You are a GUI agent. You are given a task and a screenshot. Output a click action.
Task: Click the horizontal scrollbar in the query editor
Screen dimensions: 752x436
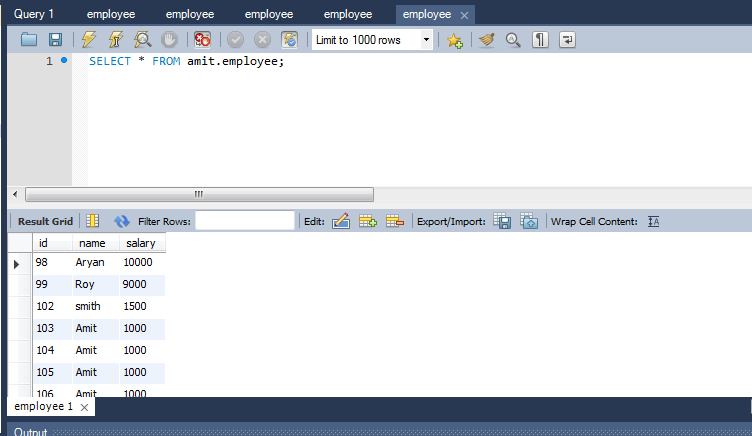[x=198, y=194]
